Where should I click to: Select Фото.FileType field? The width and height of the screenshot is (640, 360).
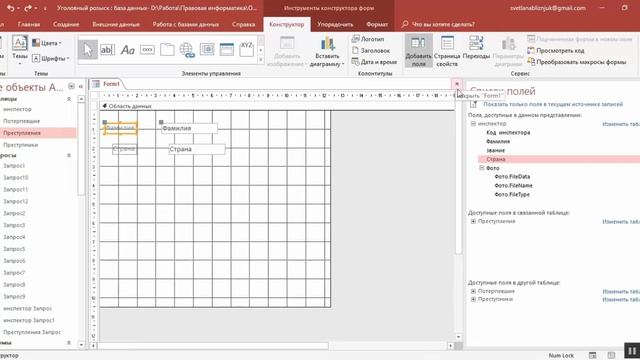click(x=512, y=195)
